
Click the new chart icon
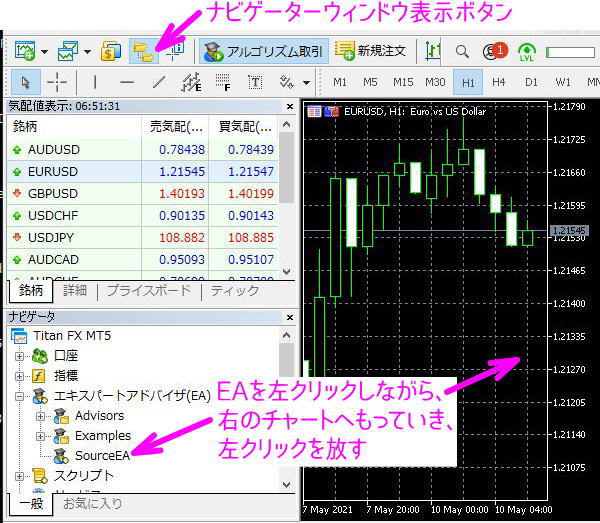(25, 51)
